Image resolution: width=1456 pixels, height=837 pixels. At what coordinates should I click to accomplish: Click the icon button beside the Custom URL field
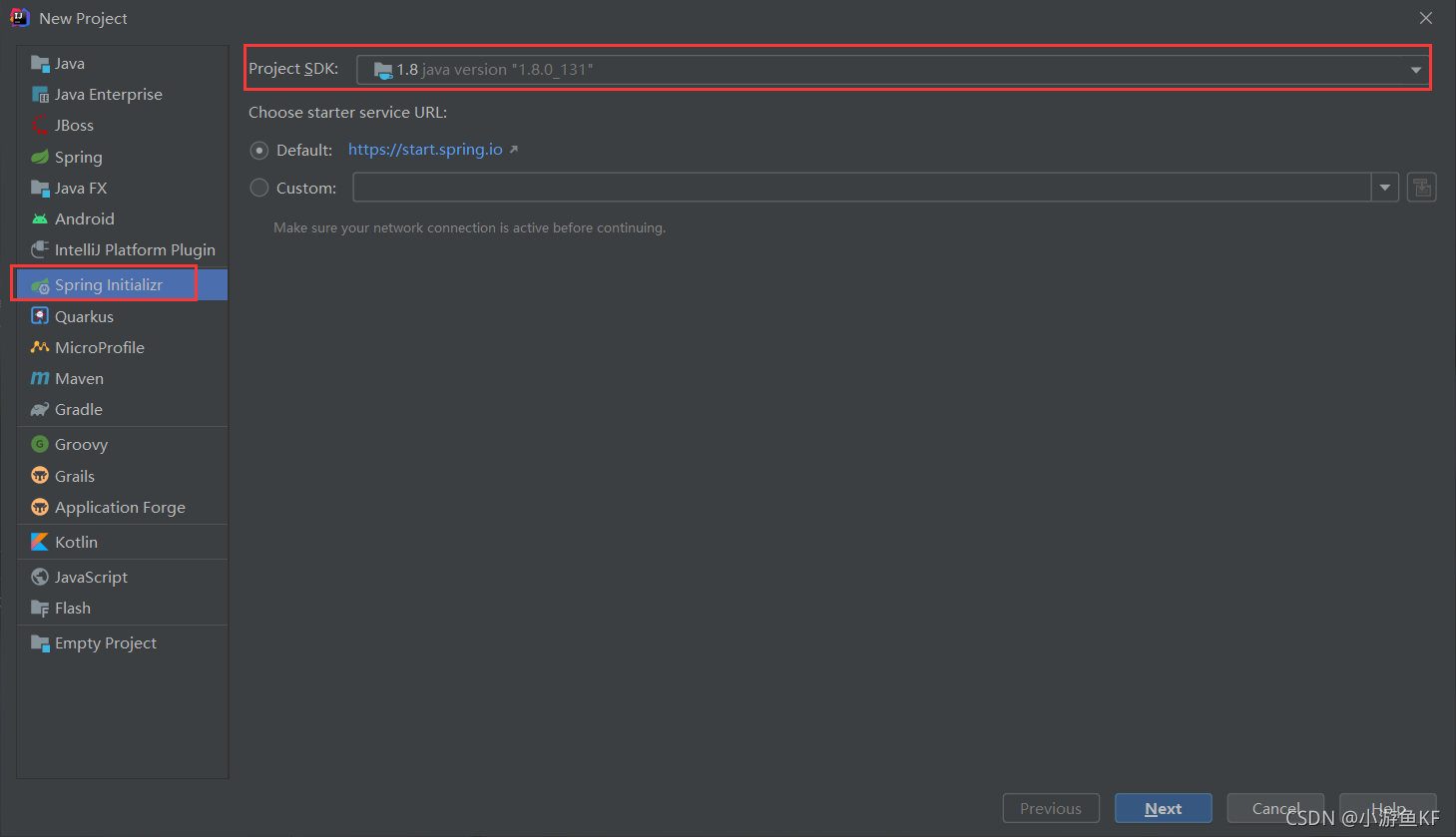tap(1422, 187)
